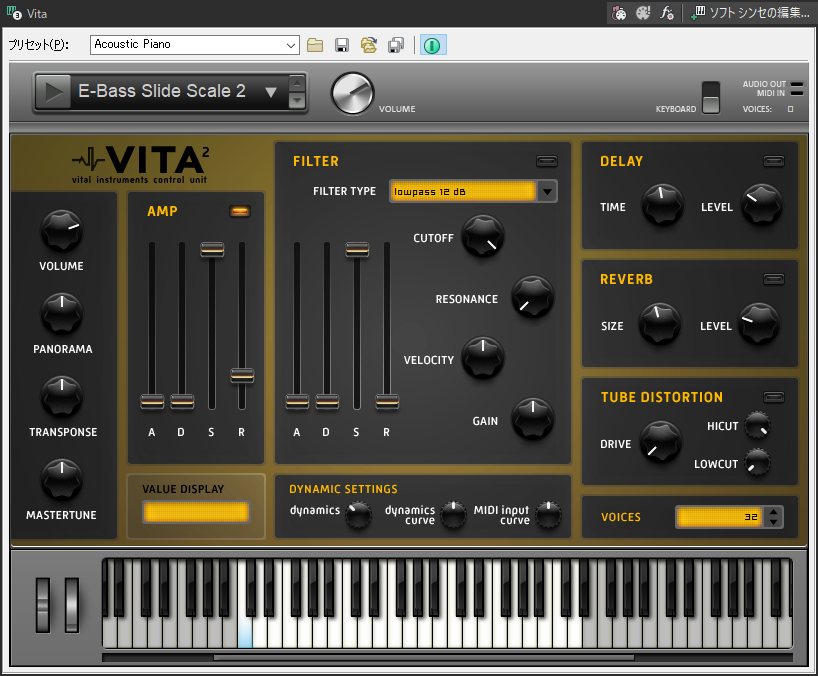The height and width of the screenshot is (676, 818).
Task: Click the FILTER TYPE dropdown arrow
Action: [x=547, y=191]
